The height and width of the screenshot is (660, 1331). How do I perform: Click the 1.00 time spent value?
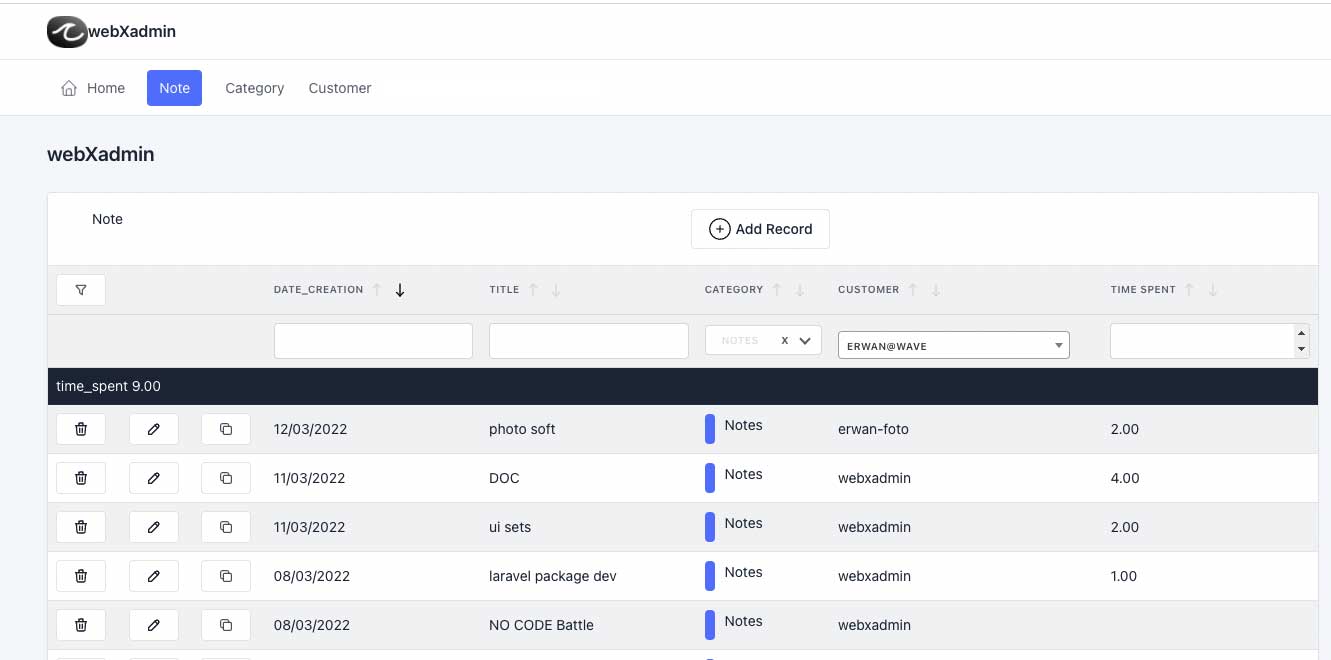[x=1124, y=576]
